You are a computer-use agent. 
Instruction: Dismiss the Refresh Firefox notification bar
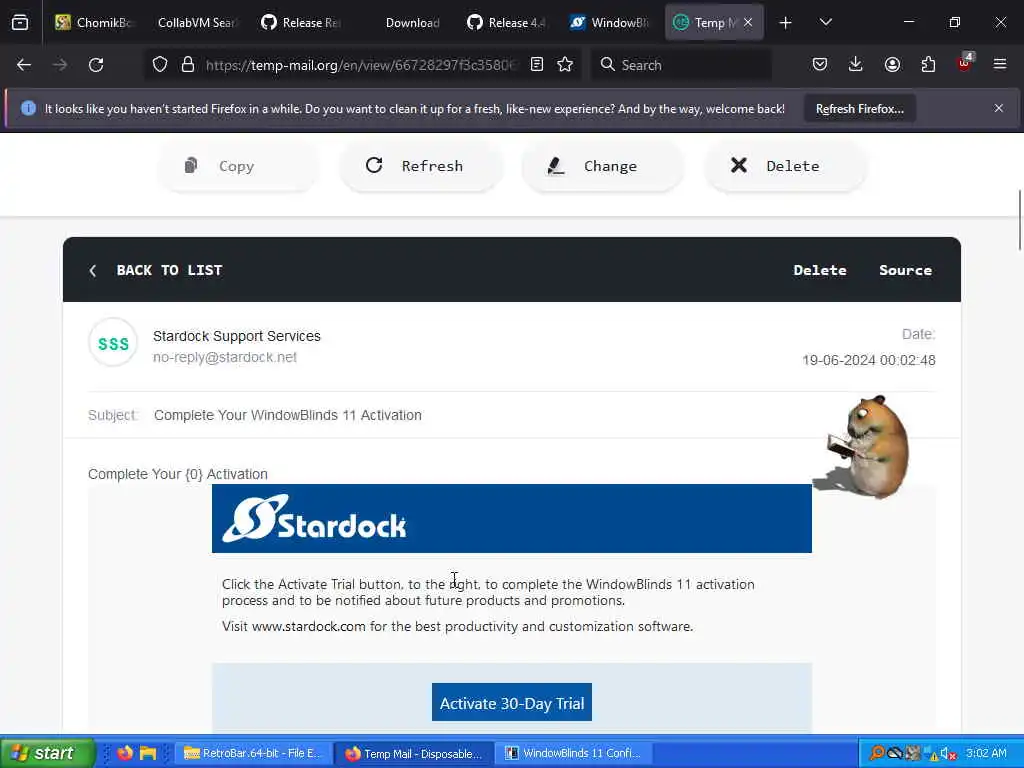pos(999,108)
